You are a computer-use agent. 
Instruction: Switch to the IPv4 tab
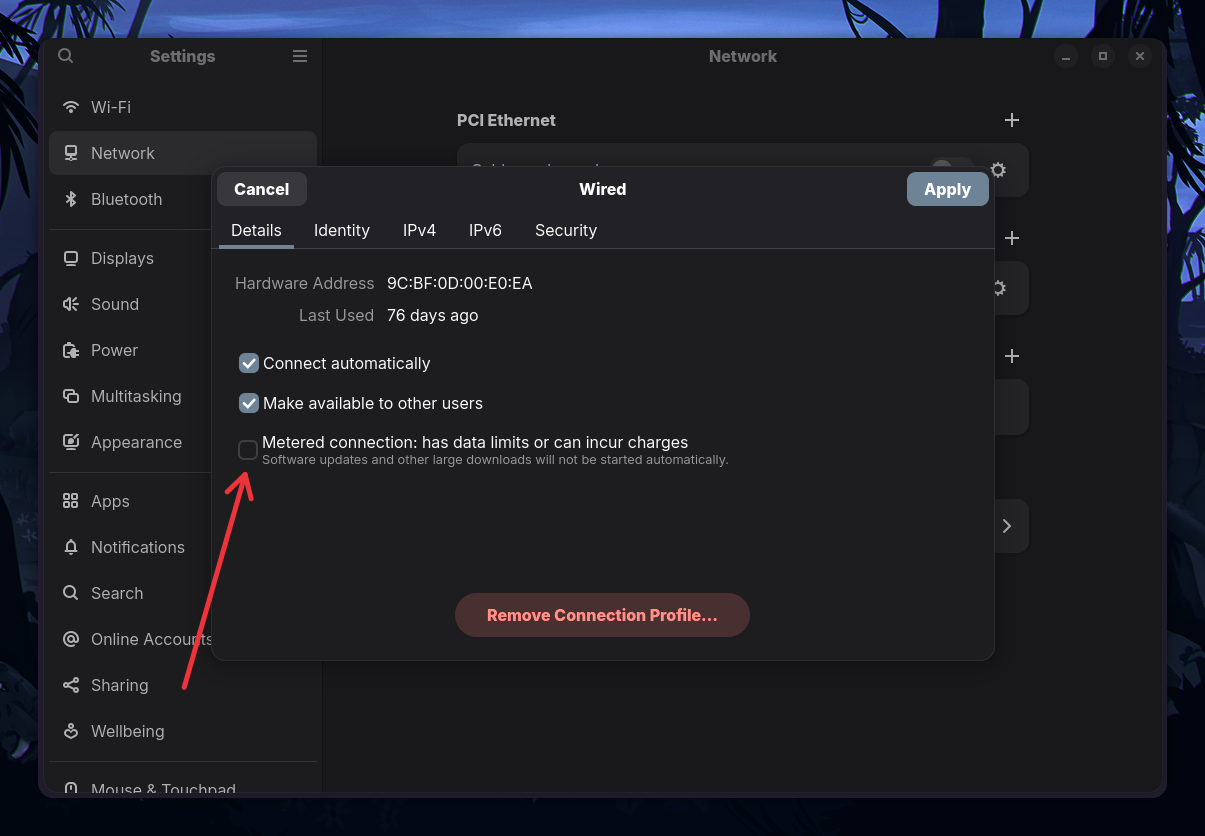click(x=419, y=230)
